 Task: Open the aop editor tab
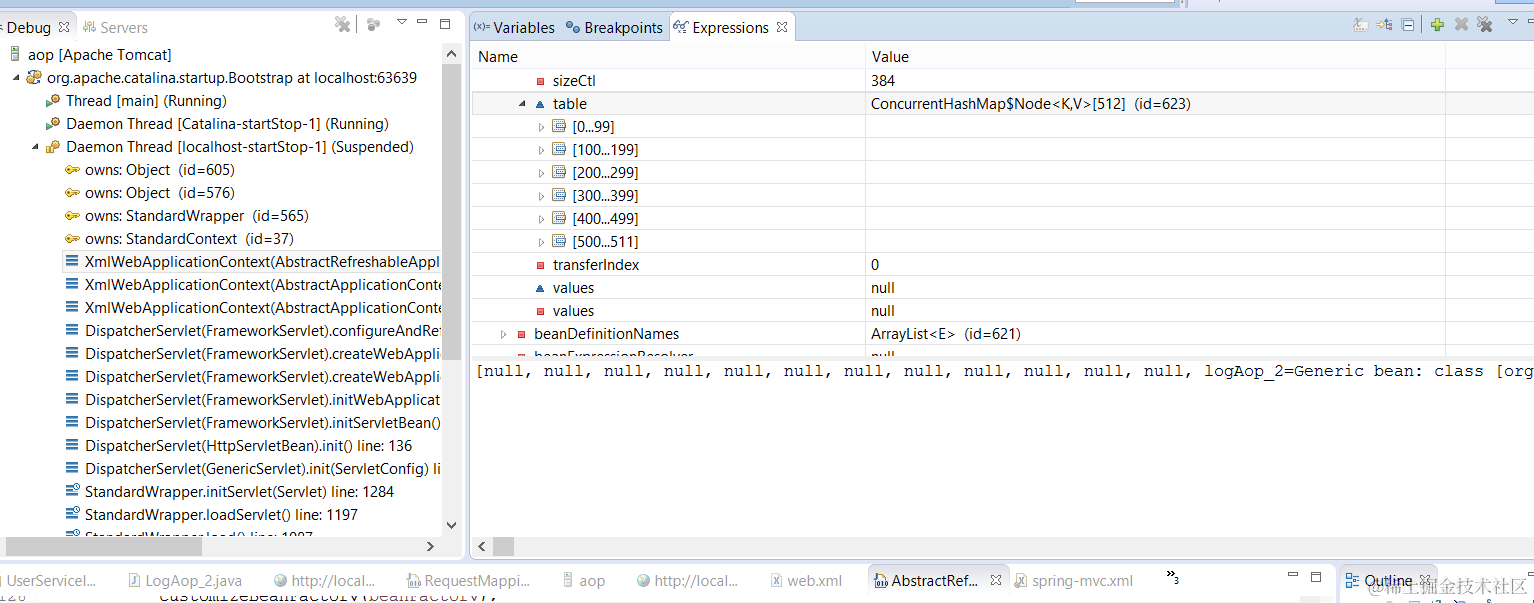[x=584, y=580]
